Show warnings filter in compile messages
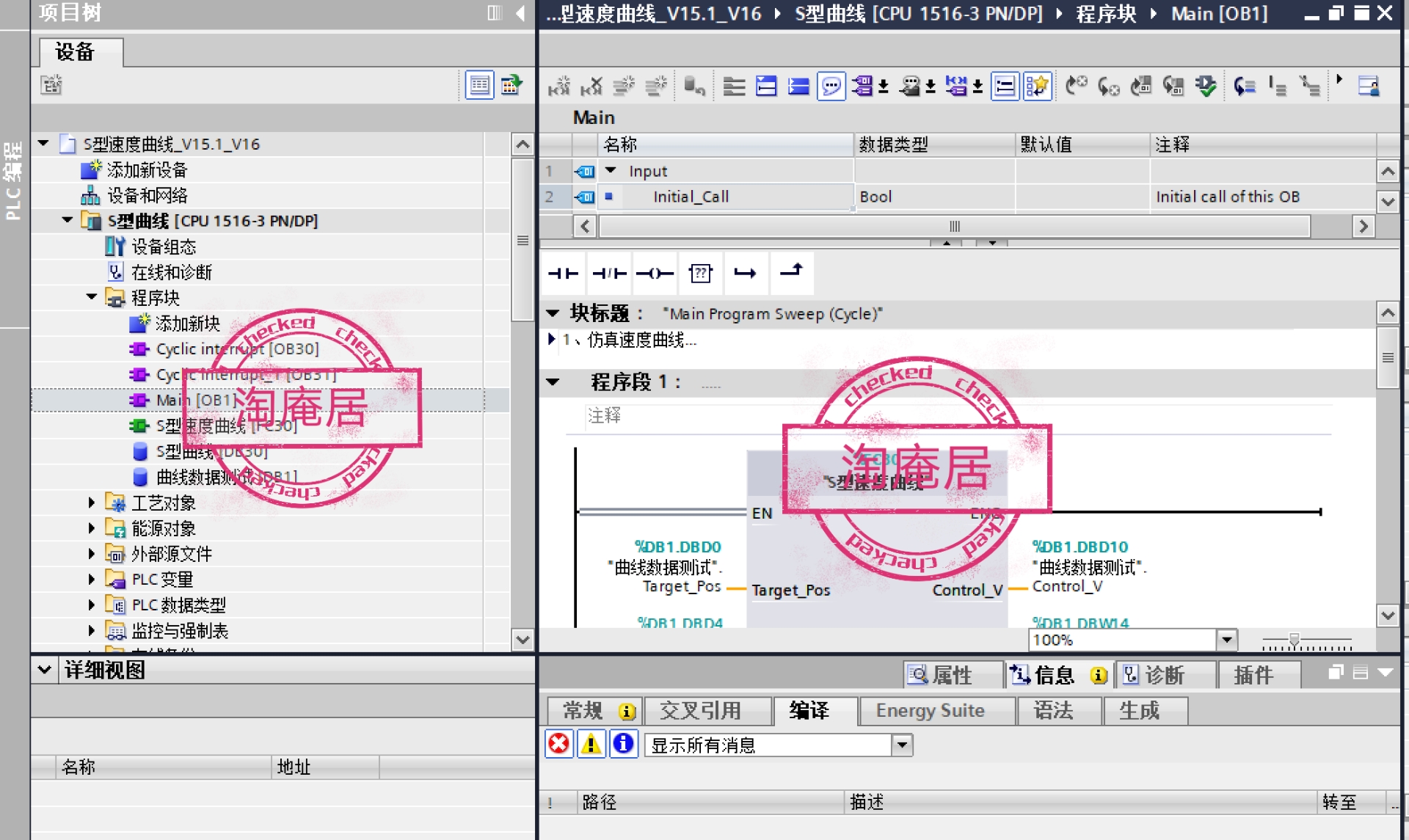Screen dimensions: 1409x840 point(591,744)
